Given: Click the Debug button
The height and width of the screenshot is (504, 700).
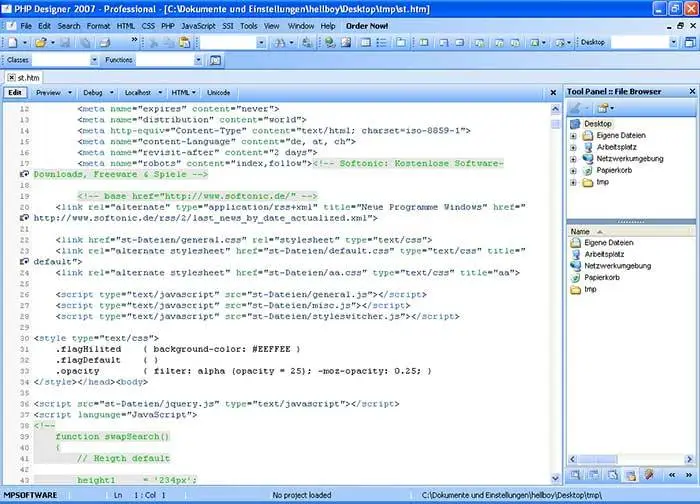Looking at the screenshot, I should coord(93,93).
